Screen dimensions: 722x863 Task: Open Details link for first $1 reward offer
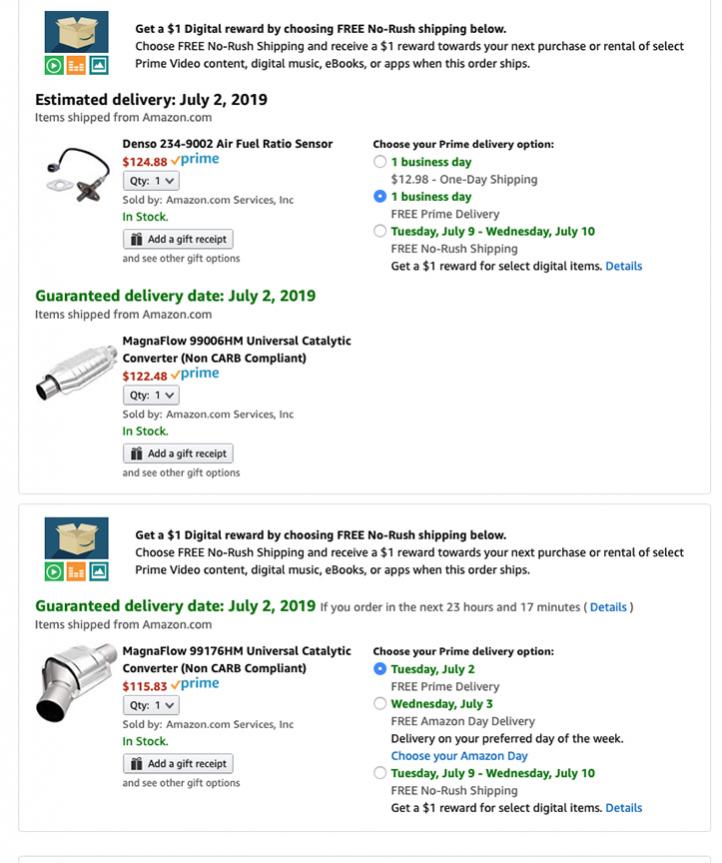tap(623, 266)
